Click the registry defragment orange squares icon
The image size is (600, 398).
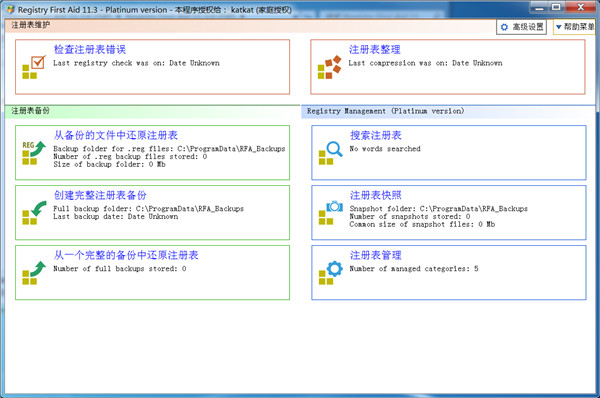329,67
